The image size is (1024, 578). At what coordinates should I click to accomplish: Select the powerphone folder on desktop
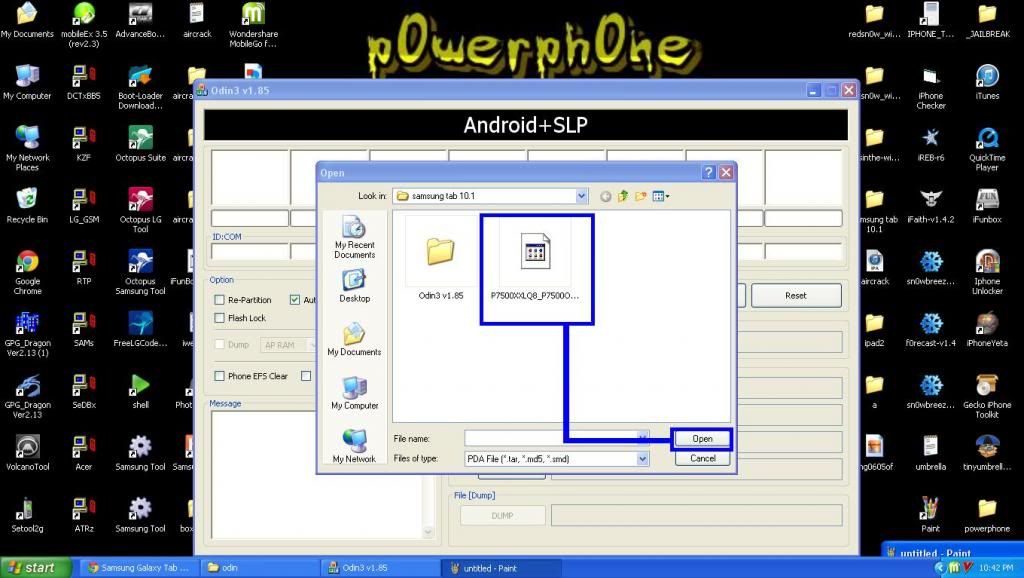click(987, 515)
